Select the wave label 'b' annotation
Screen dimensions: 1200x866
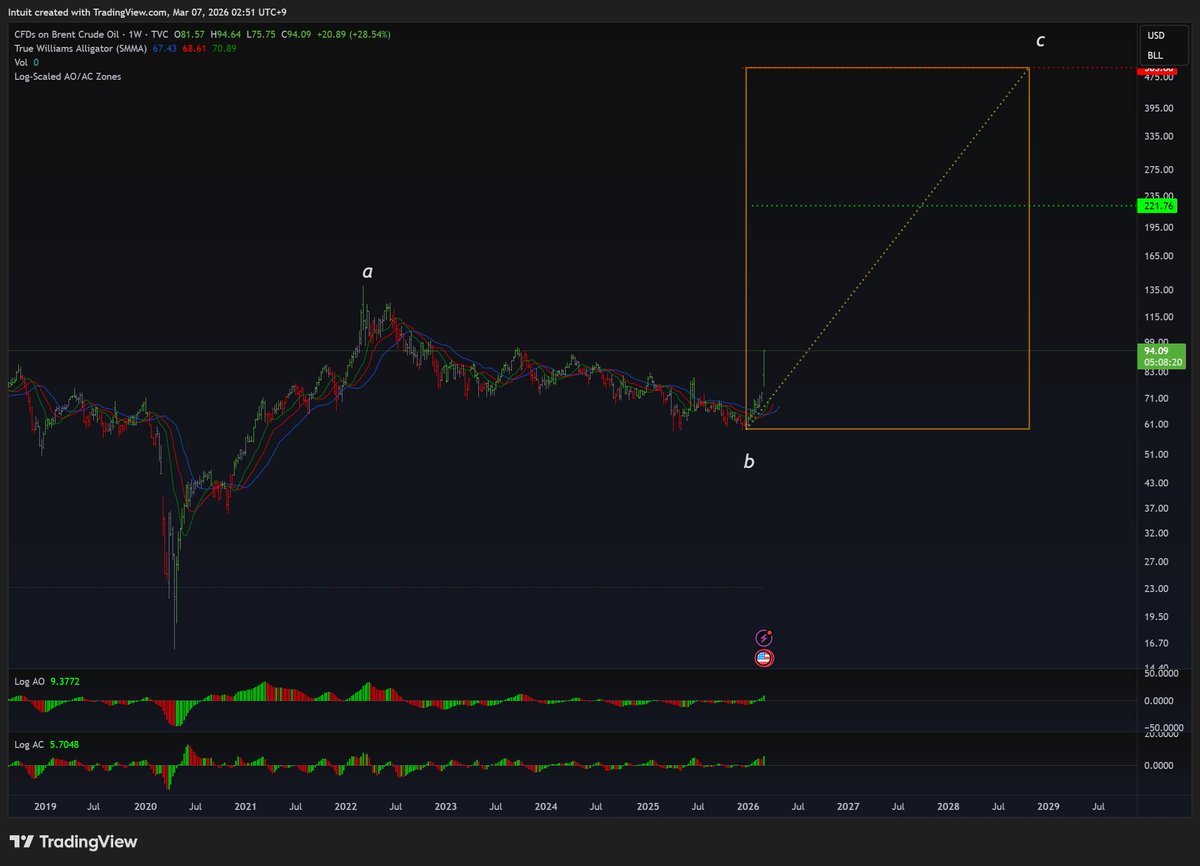(748, 462)
